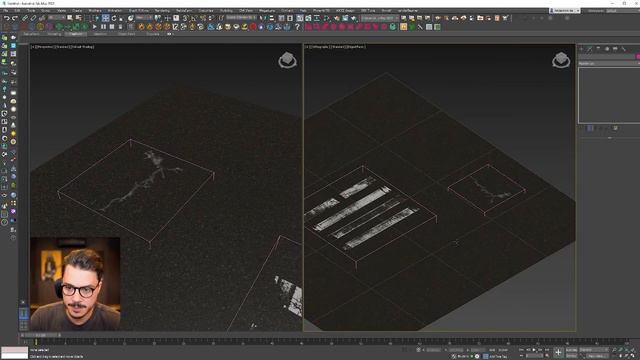Click Configure Modifier Sets below the stack
Image resolution: width=640 pixels, height=360 pixels.
coord(616,128)
